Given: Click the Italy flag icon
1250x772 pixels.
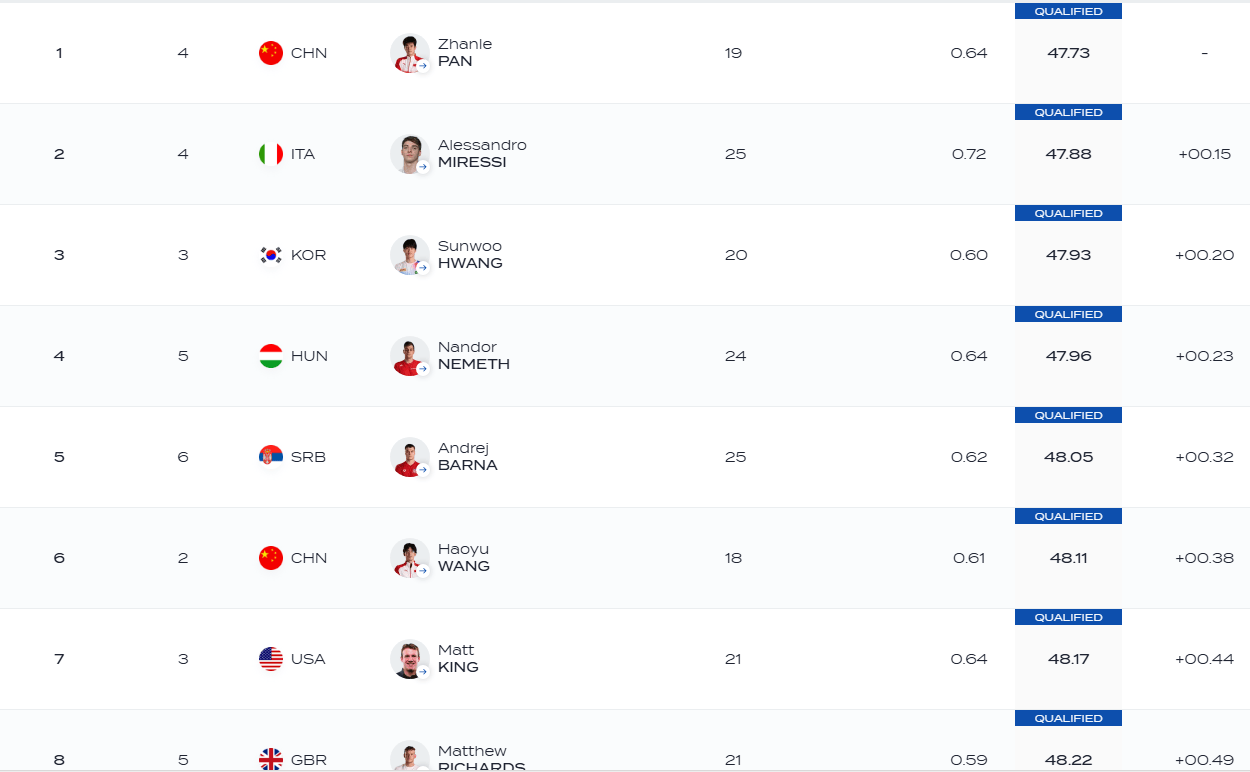Looking at the screenshot, I should pyautogui.click(x=271, y=154).
